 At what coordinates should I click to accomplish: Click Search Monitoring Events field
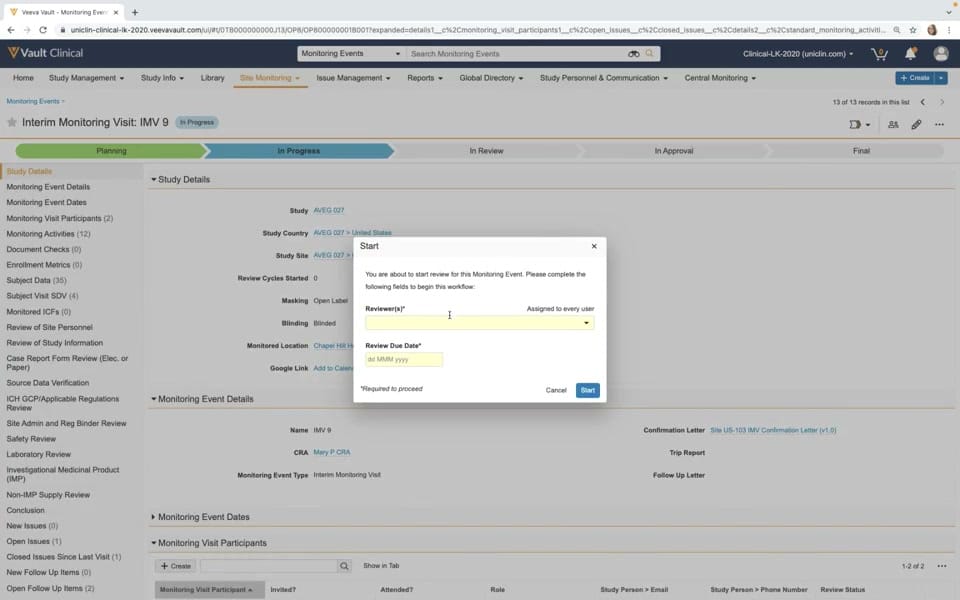tap(517, 54)
